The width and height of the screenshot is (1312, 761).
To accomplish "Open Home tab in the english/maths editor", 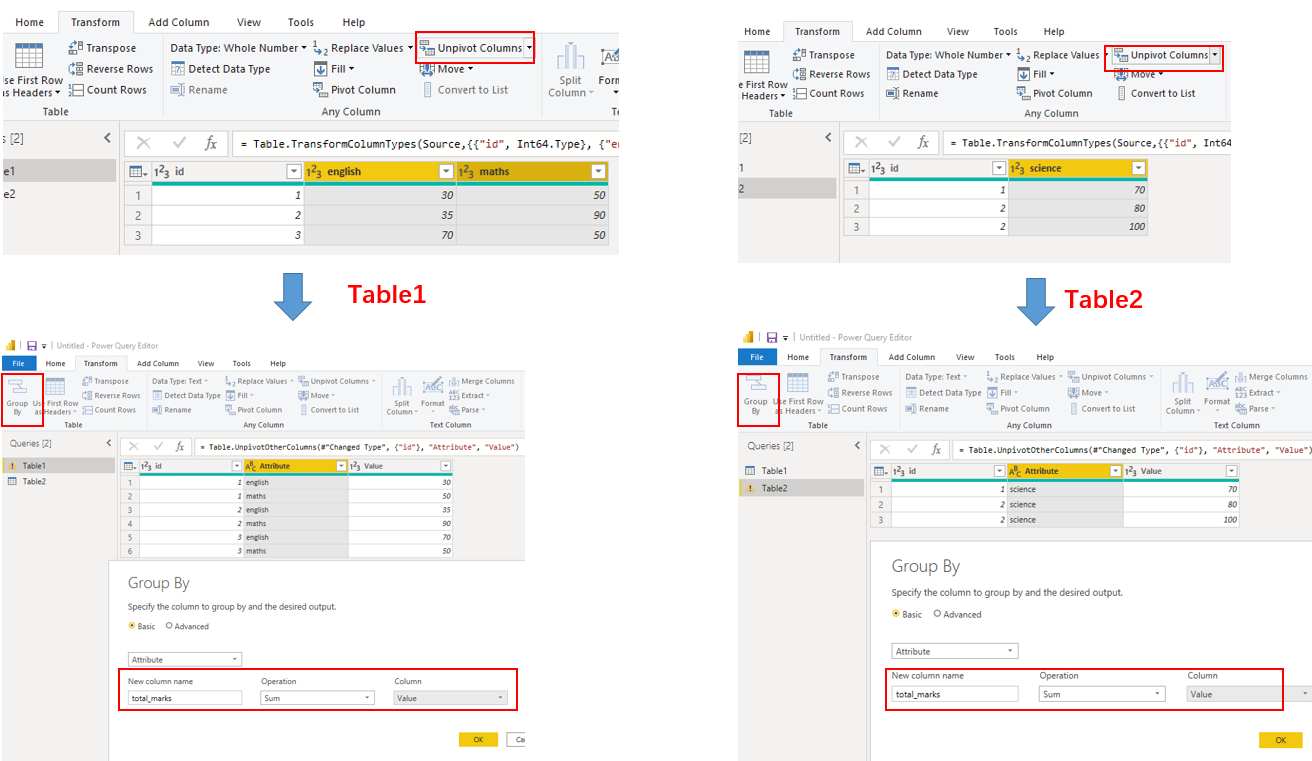I will [30, 22].
